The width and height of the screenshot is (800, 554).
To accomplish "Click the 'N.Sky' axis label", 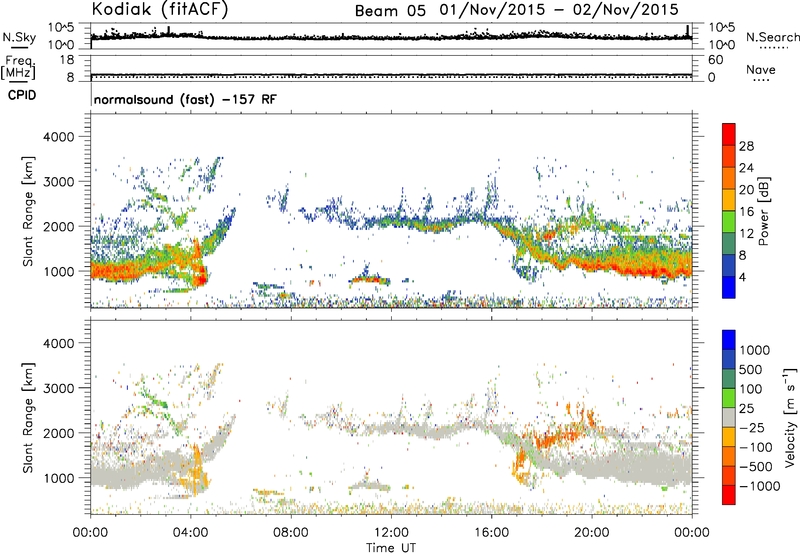I will [19, 37].
